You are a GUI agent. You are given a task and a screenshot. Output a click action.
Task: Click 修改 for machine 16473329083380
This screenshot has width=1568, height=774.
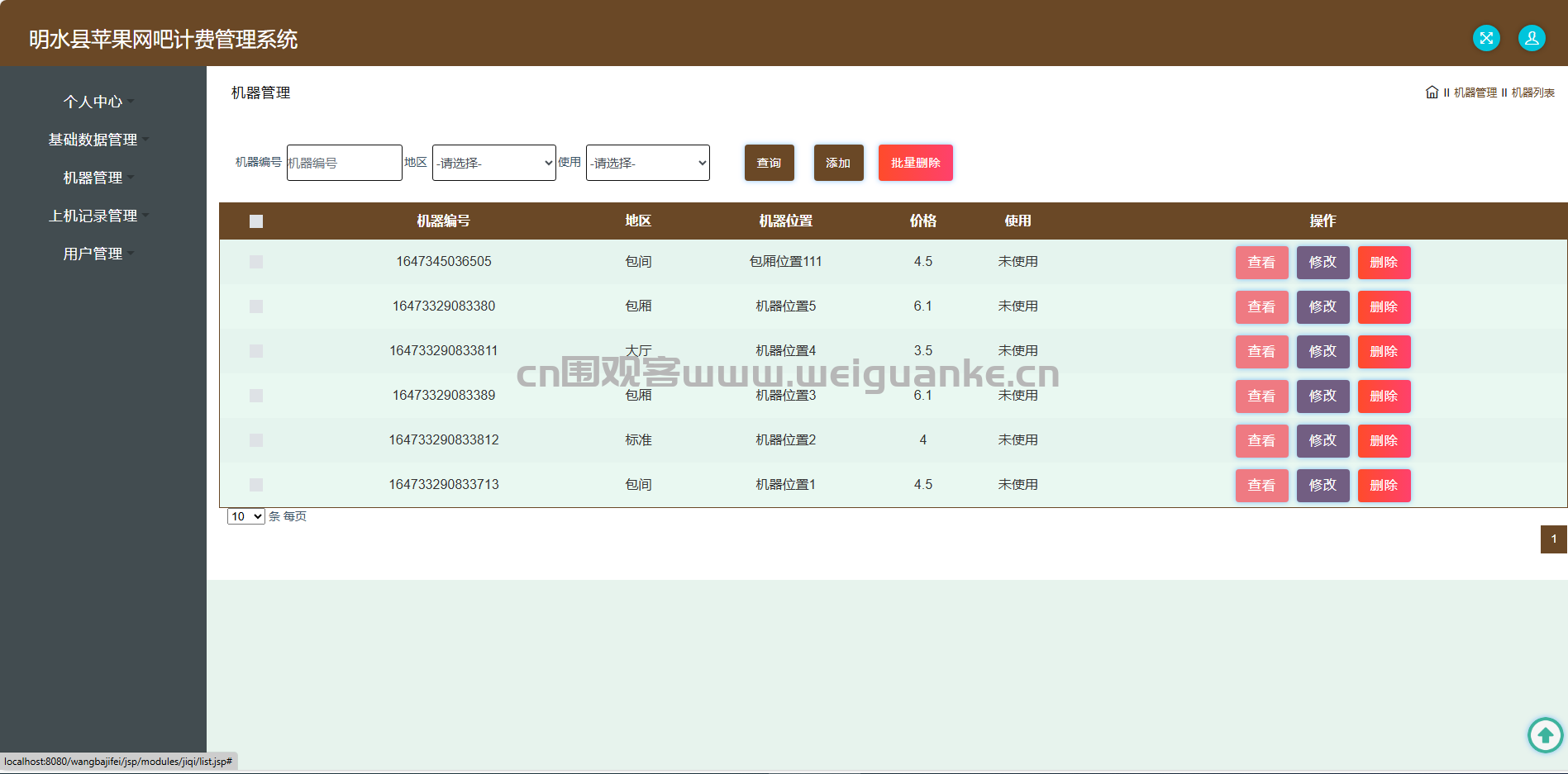click(1323, 307)
